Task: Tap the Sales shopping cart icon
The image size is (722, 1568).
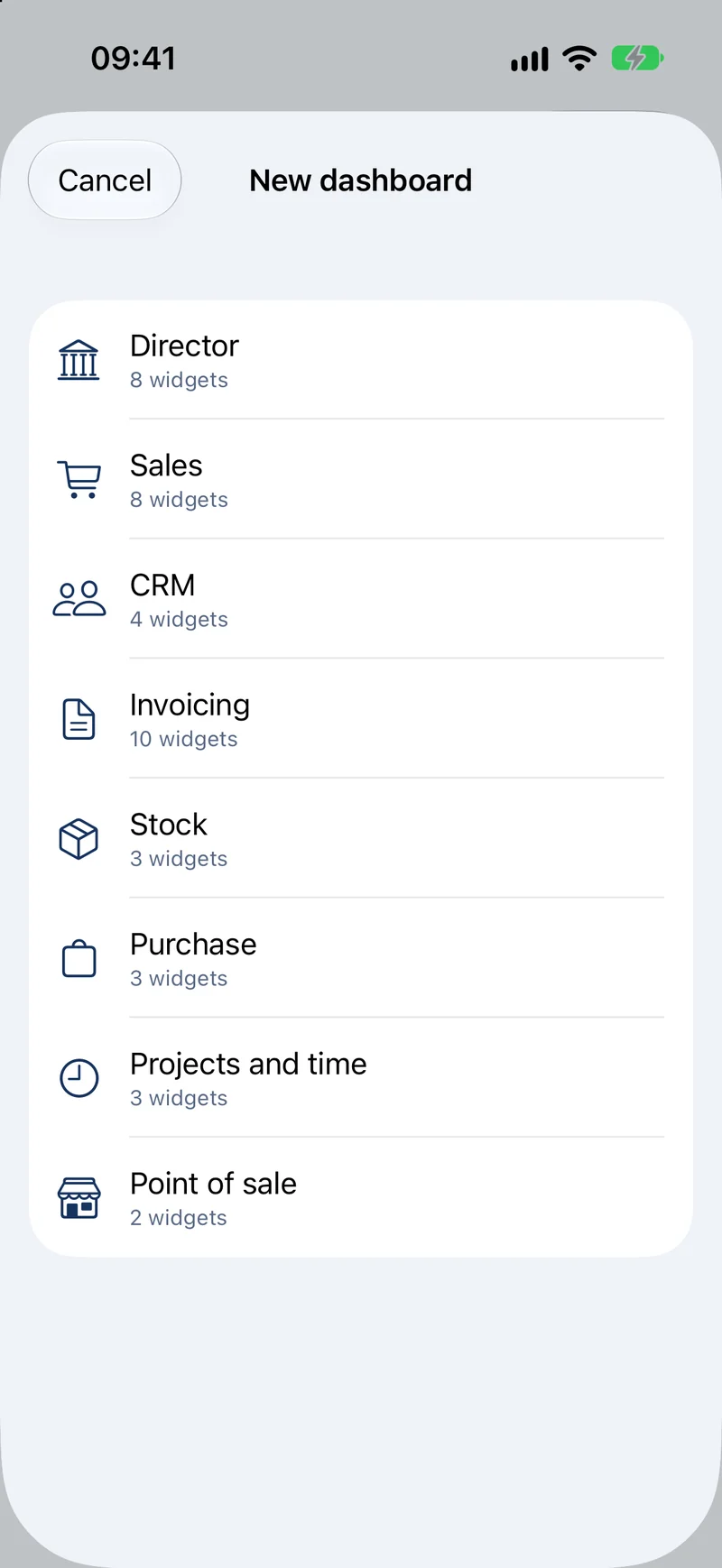Action: [x=79, y=480]
